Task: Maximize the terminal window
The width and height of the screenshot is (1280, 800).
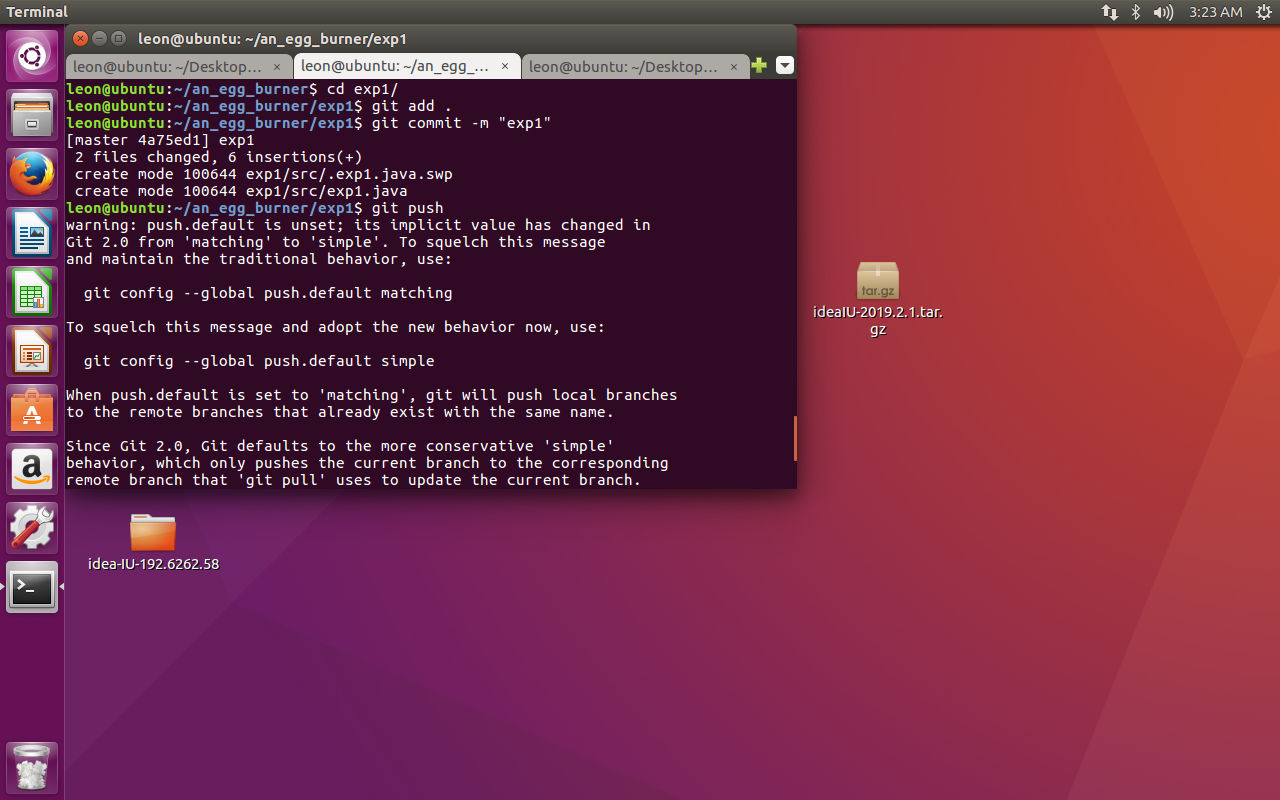Action: 119,38
